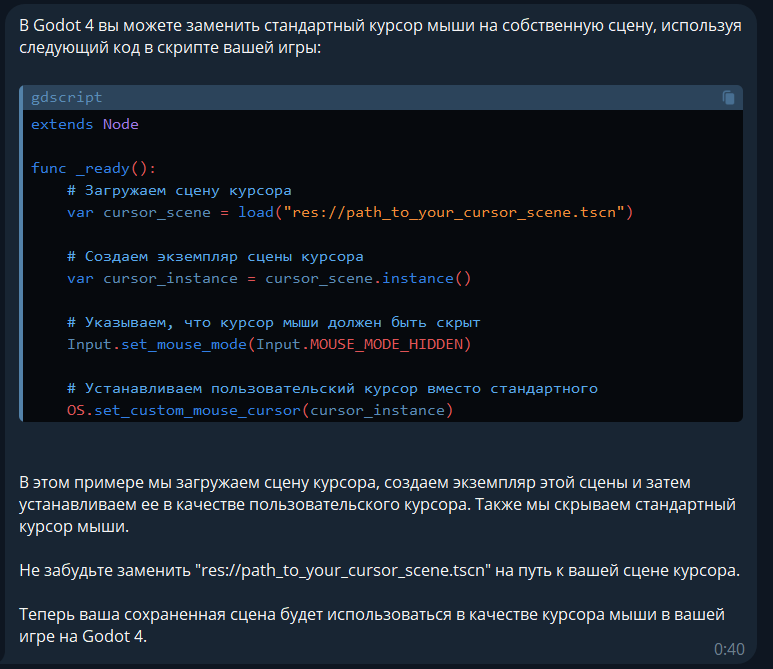773x669 pixels.
Task: Click the 'OS.set_custom_mouse_cursor' line
Action: (260, 410)
